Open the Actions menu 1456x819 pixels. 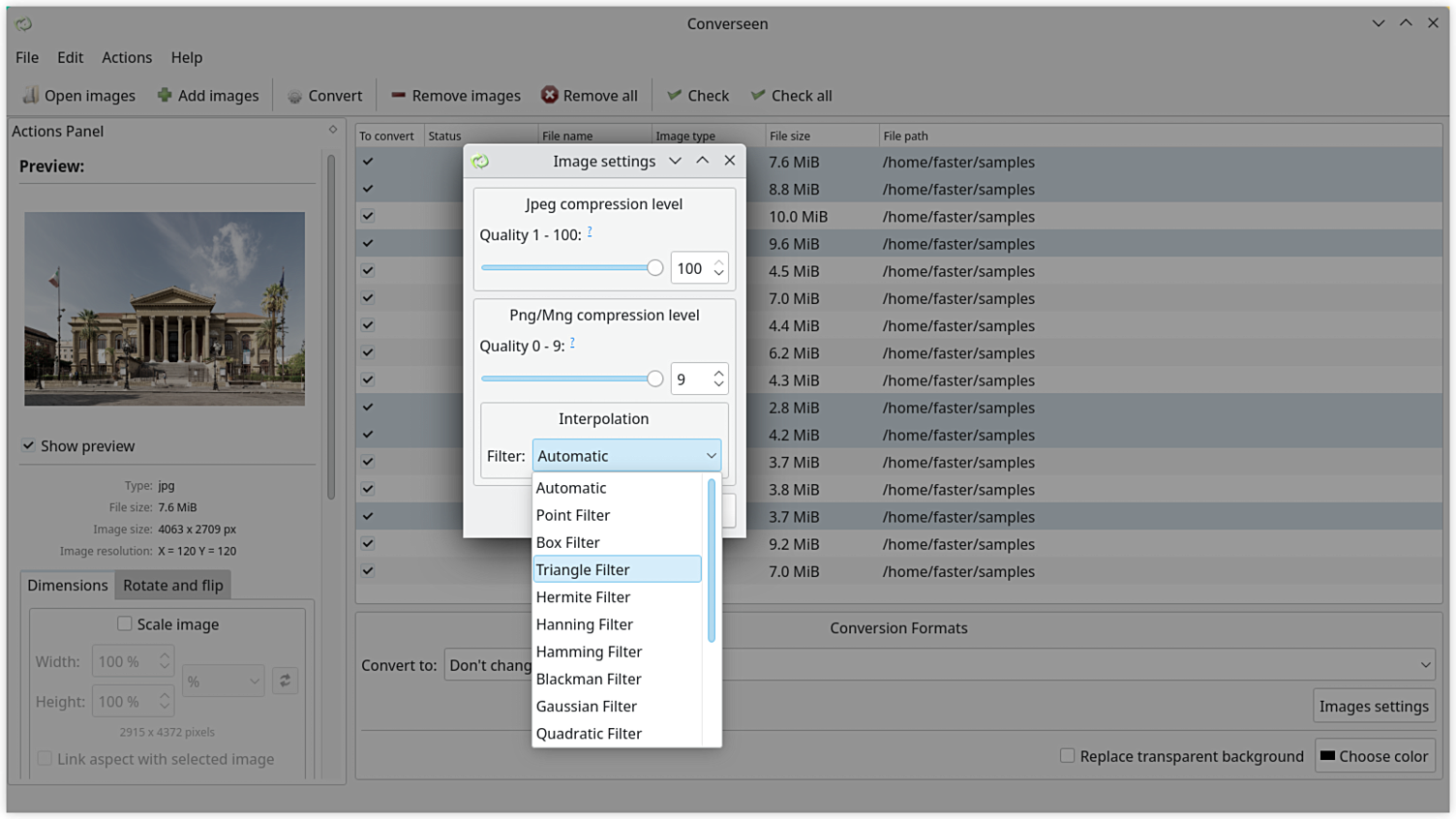click(127, 57)
